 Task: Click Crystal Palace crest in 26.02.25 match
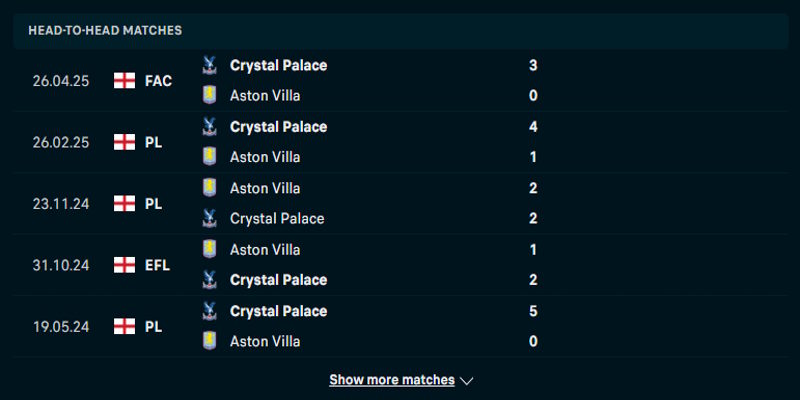tap(209, 127)
